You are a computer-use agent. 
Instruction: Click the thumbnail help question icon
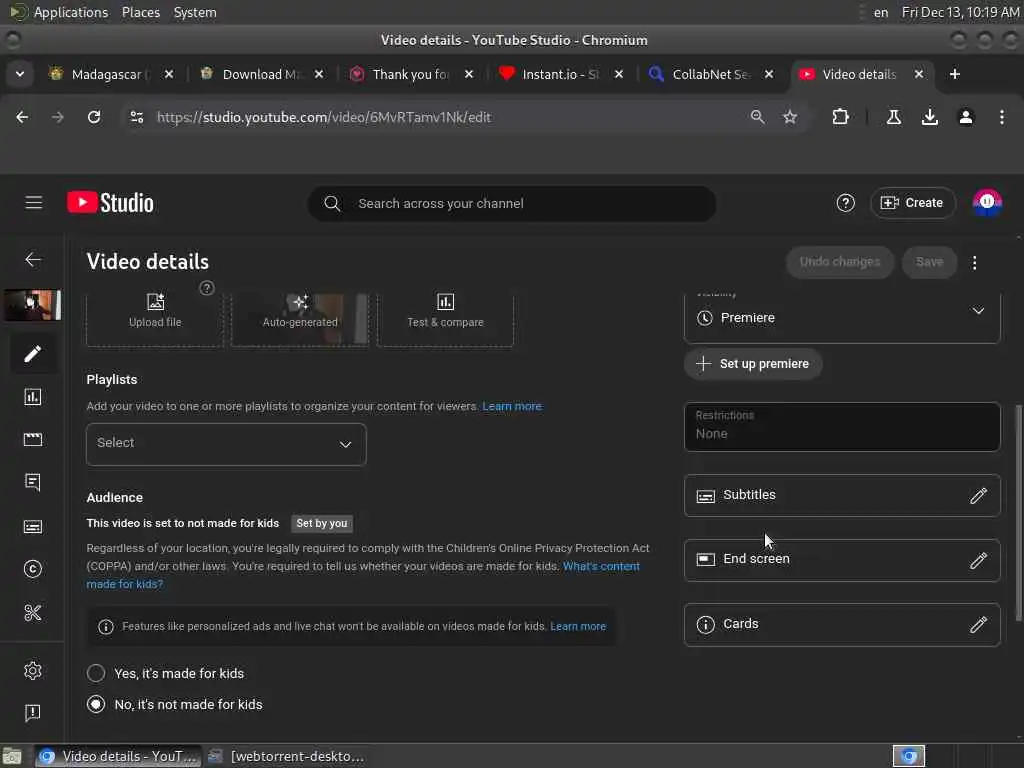coord(206,288)
